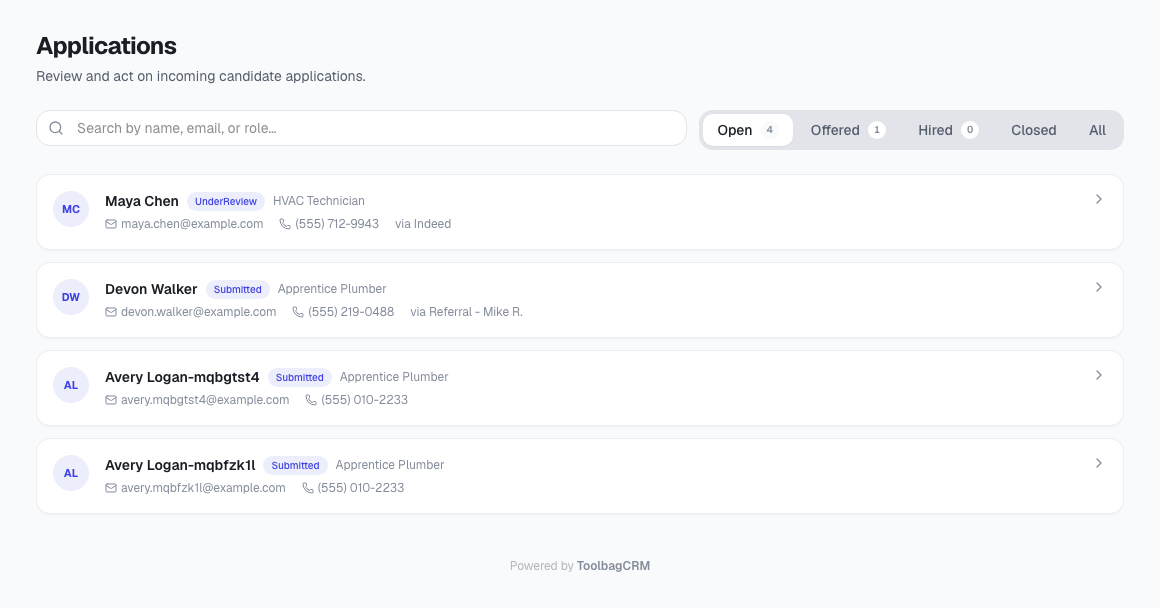
Task: Click the count badge on the Hired tab
Action: pyautogui.click(x=970, y=130)
